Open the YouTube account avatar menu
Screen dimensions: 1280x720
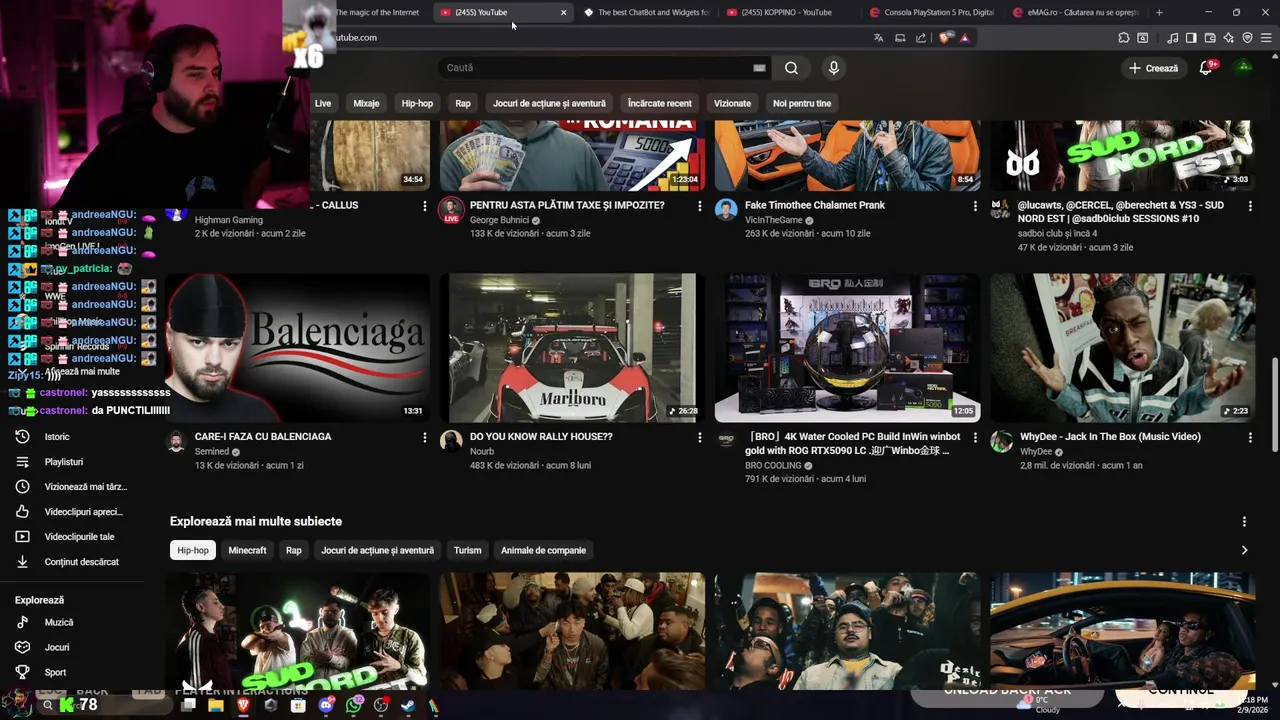[x=1244, y=68]
